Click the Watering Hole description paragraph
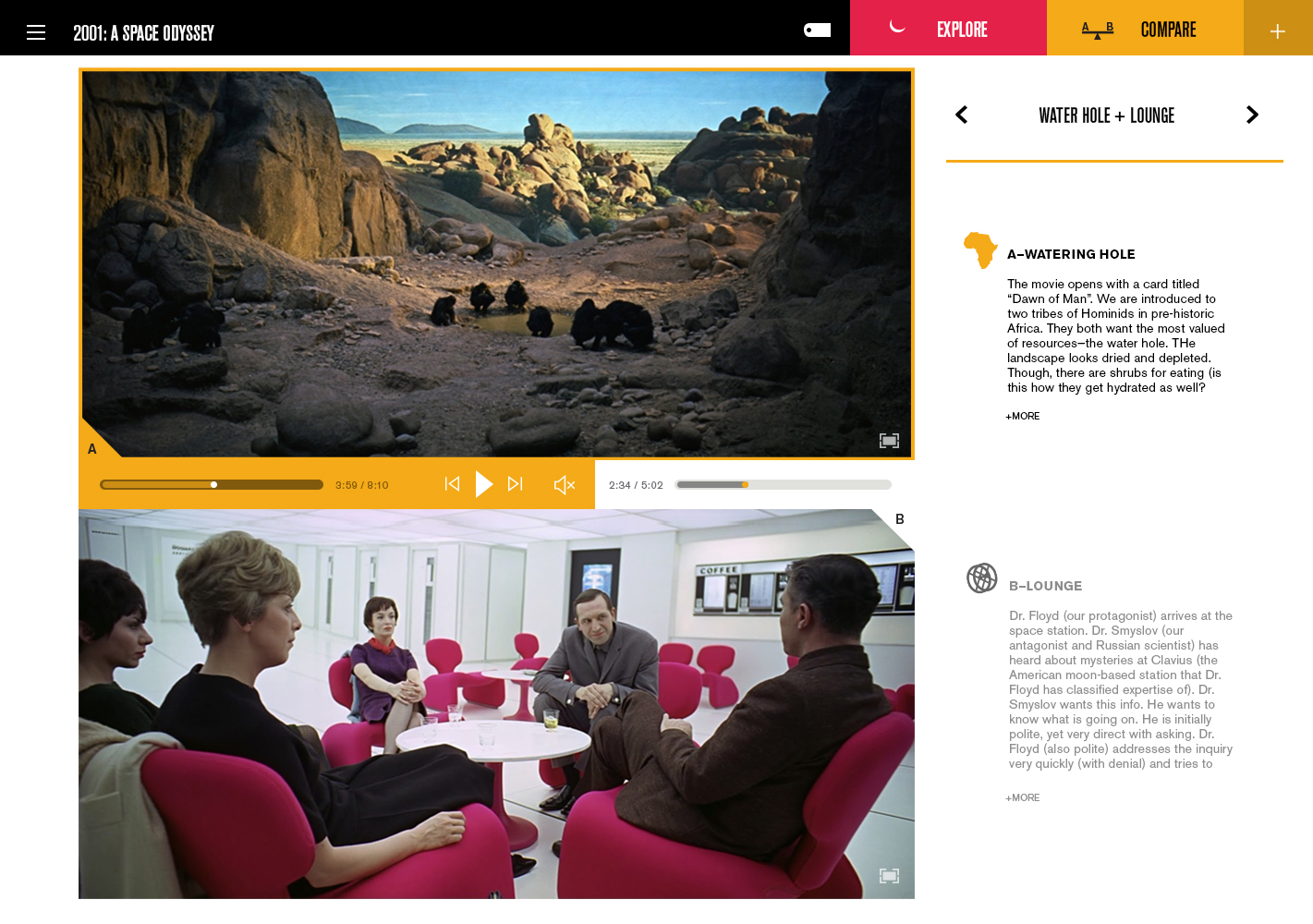This screenshot has width=1313, height=924. [x=1116, y=336]
